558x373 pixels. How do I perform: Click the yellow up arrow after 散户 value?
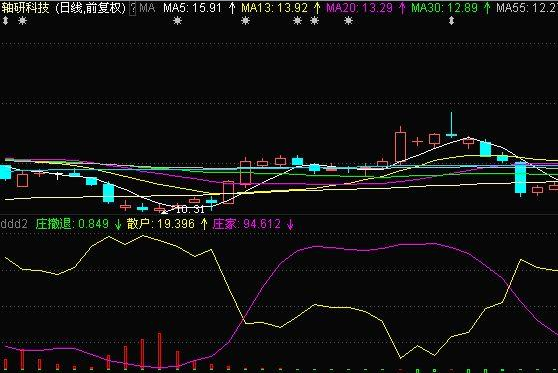pos(204,224)
